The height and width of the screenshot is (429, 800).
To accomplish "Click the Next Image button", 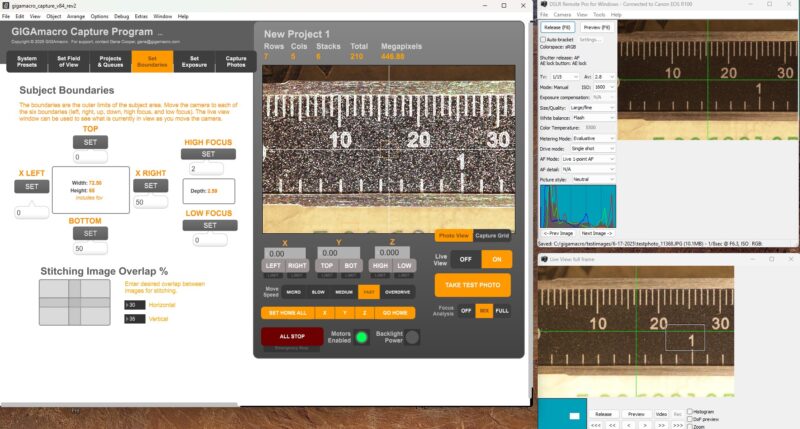I will coord(596,233).
